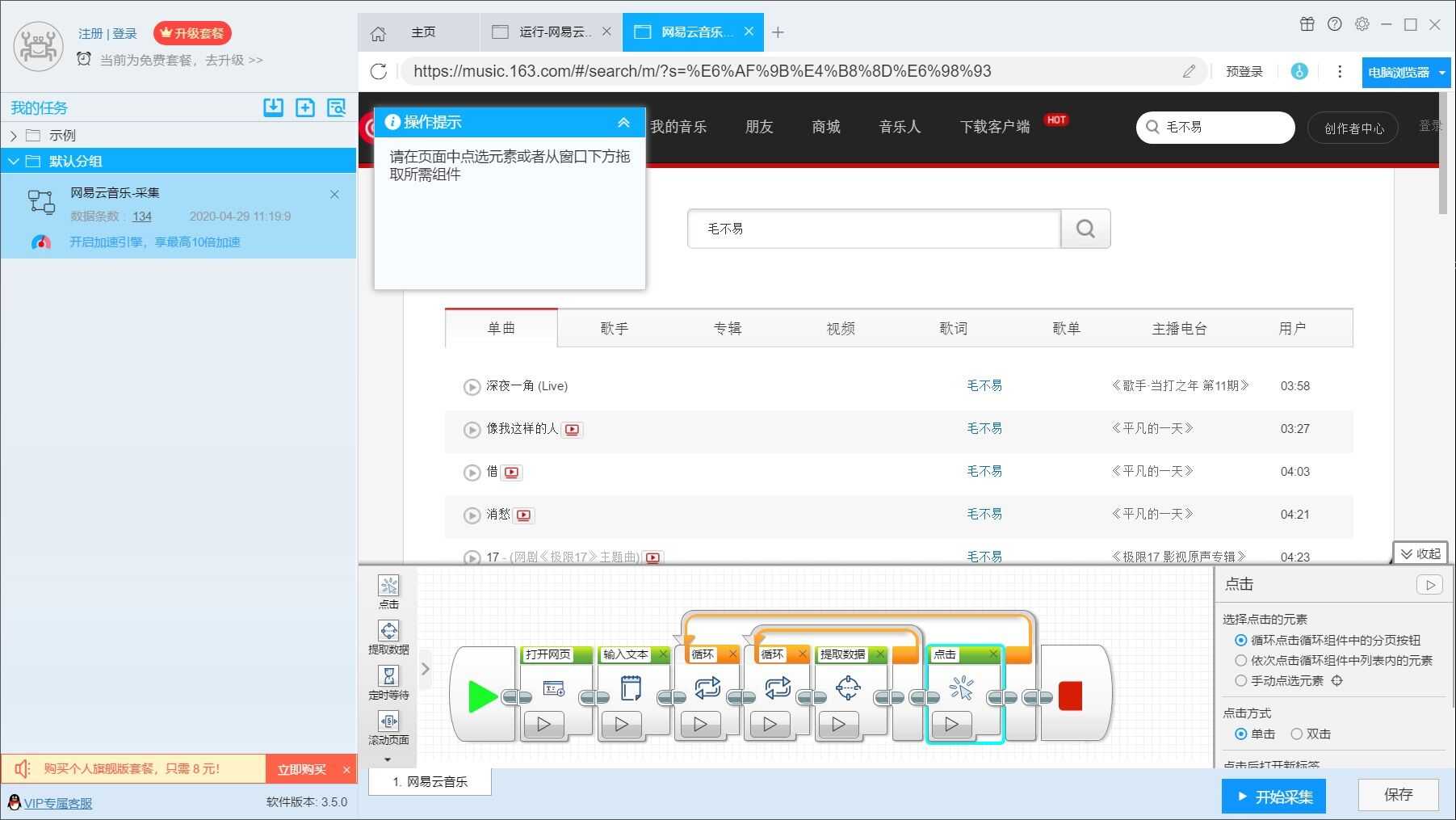Click the 注册 link
Viewport: 1456px width, 820px height.
coord(90,34)
